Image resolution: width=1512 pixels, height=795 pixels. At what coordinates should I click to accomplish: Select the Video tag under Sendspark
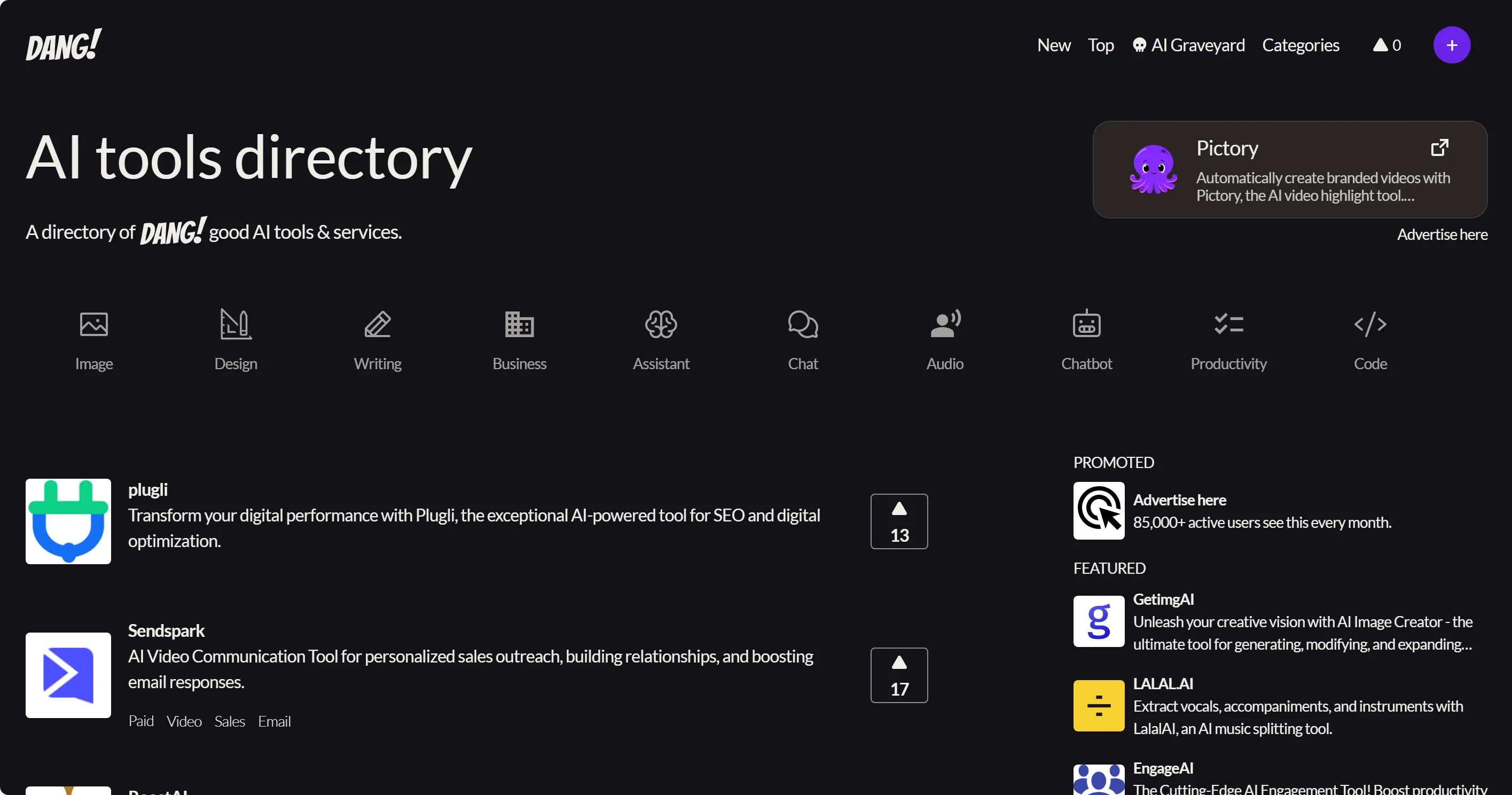click(184, 721)
